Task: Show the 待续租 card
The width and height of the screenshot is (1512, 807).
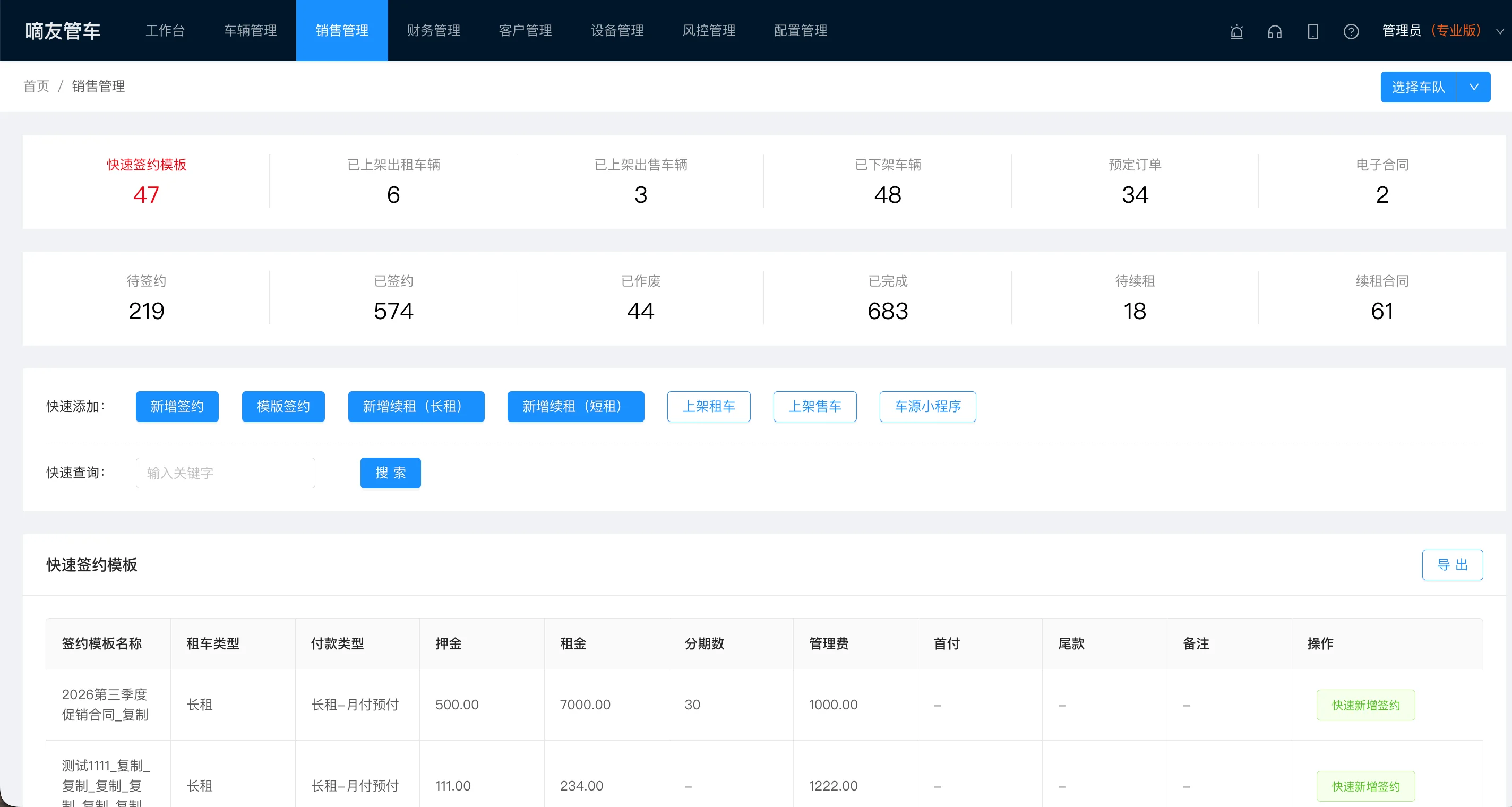Action: point(1135,298)
